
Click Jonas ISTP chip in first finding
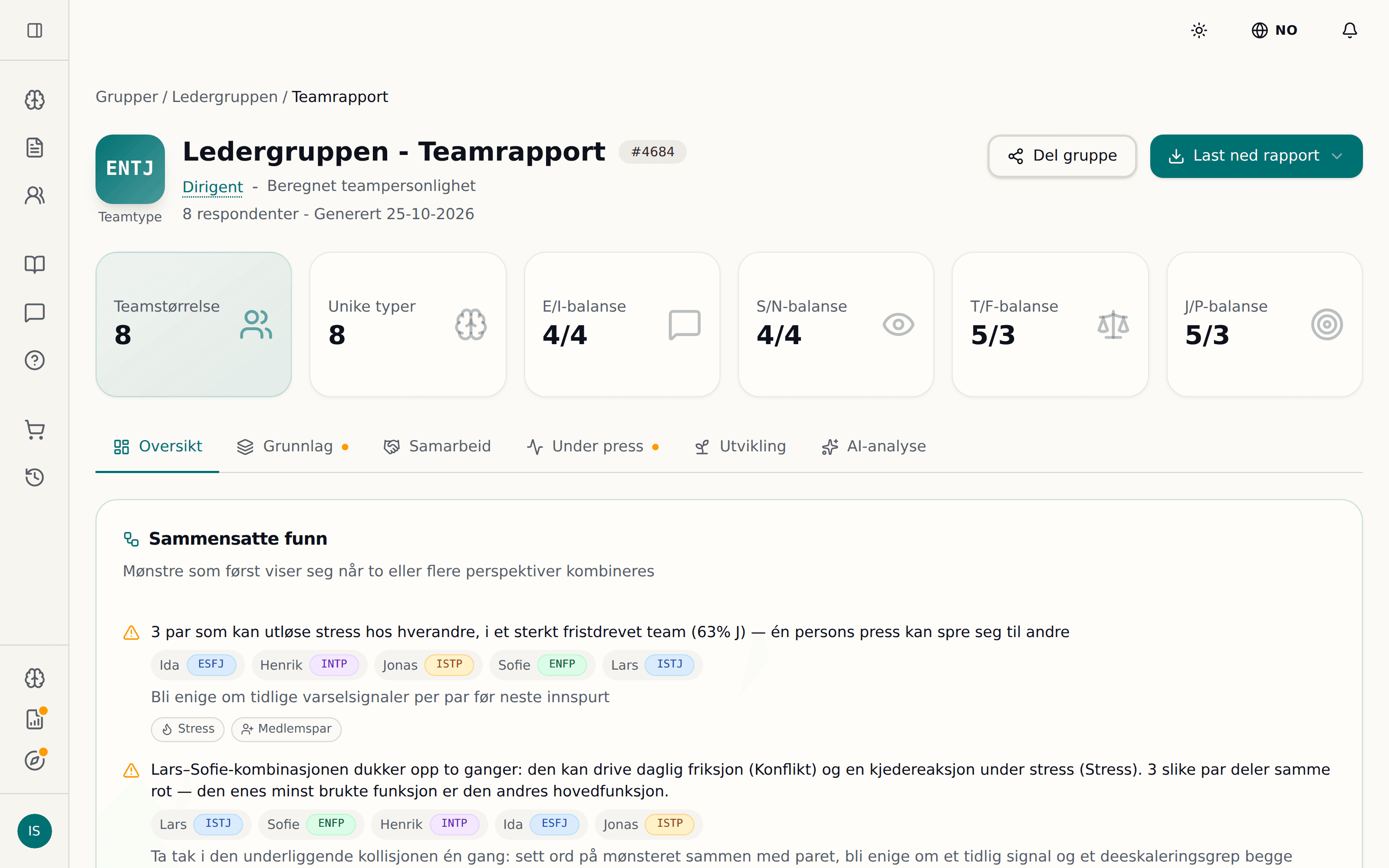coord(428,665)
